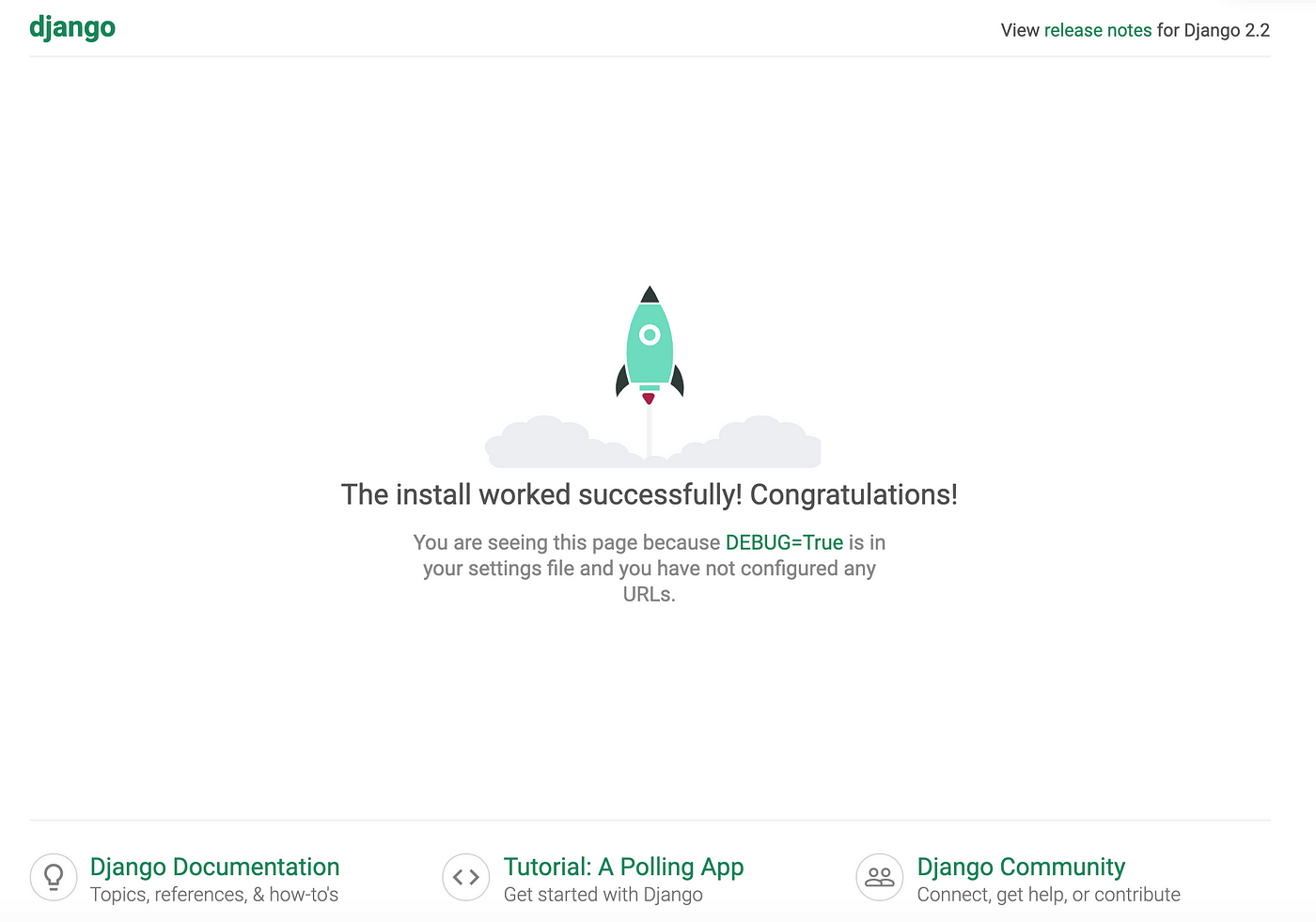Click the code brackets tutorial icon

pyautogui.click(x=466, y=877)
